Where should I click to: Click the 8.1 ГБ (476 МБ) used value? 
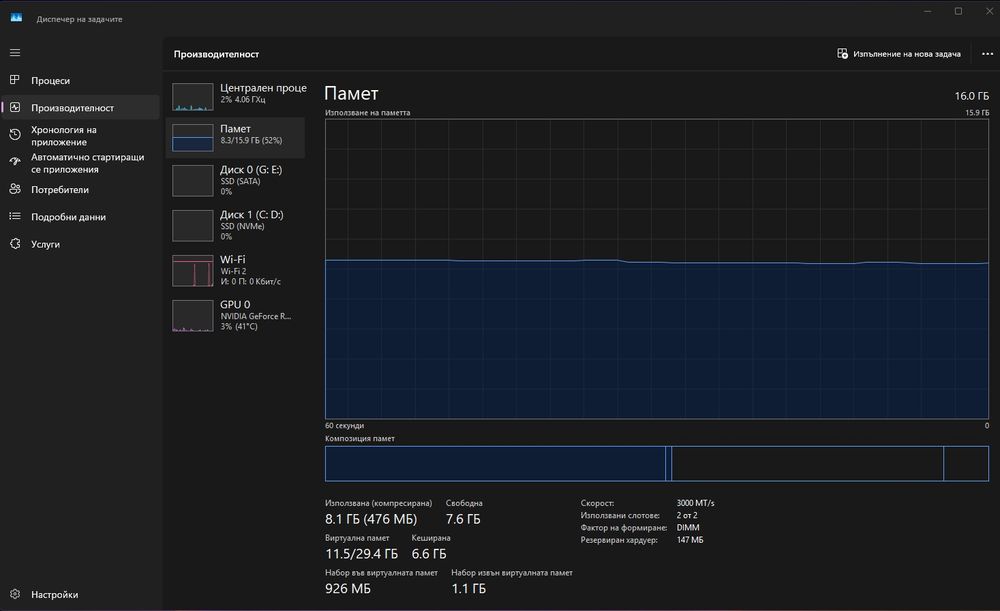pyautogui.click(x=371, y=519)
